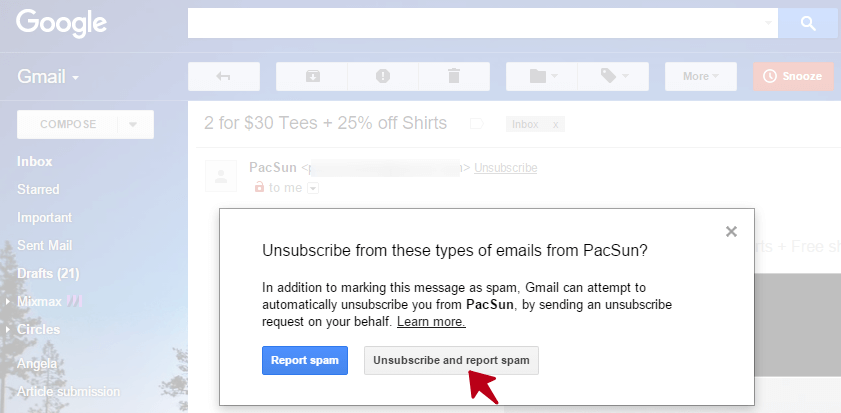Close the unsubscribe dialog with the X
Screen dimensions: 841x413
coord(731,231)
